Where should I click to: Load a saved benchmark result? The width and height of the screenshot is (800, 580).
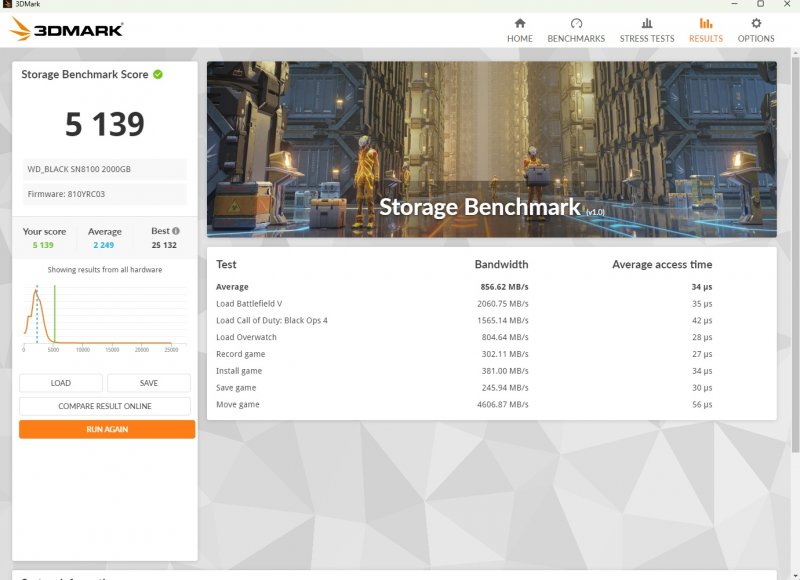[61, 382]
